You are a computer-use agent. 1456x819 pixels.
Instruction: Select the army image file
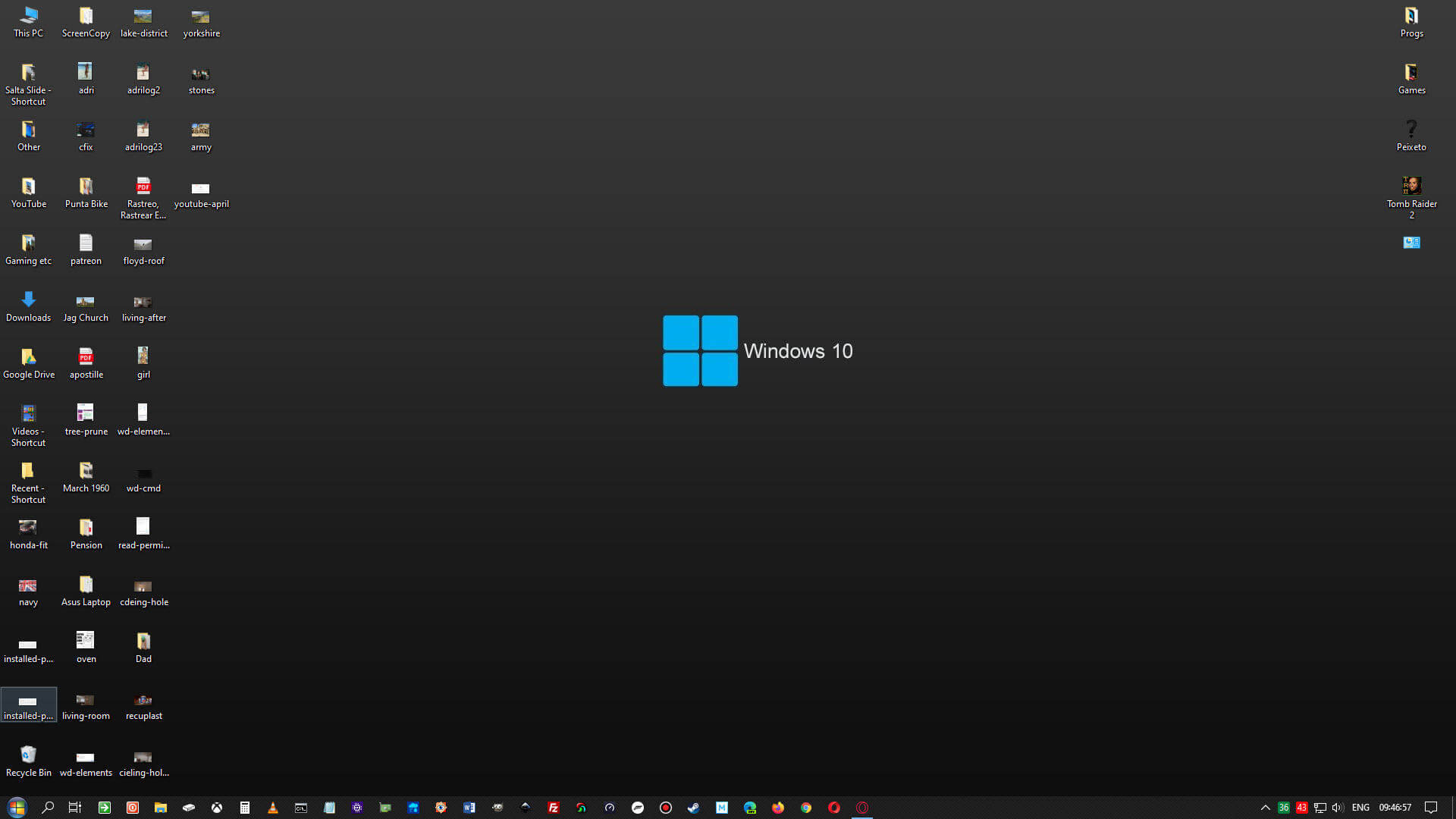201,136
